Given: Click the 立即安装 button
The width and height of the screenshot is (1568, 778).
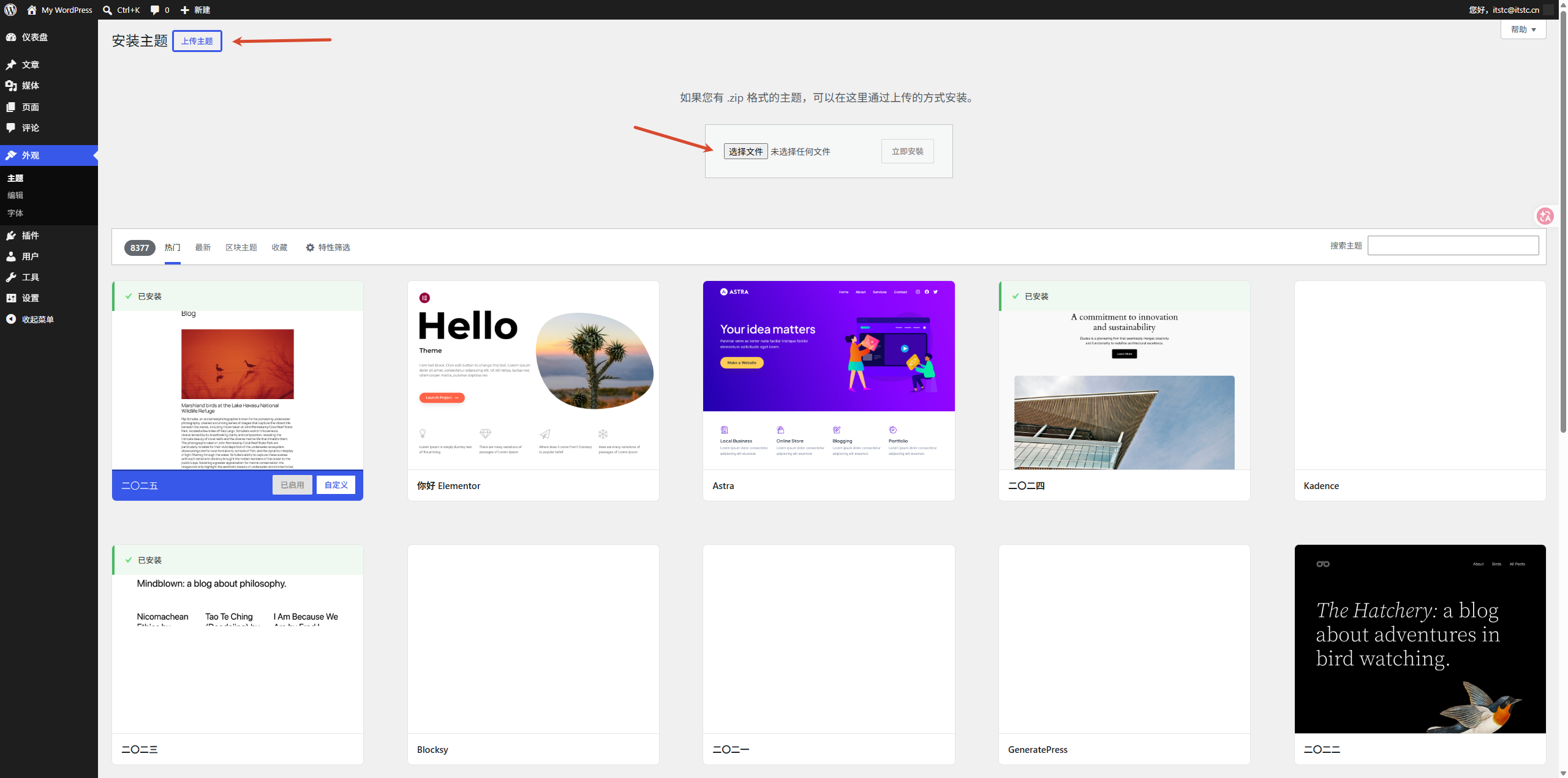Looking at the screenshot, I should pyautogui.click(x=908, y=151).
